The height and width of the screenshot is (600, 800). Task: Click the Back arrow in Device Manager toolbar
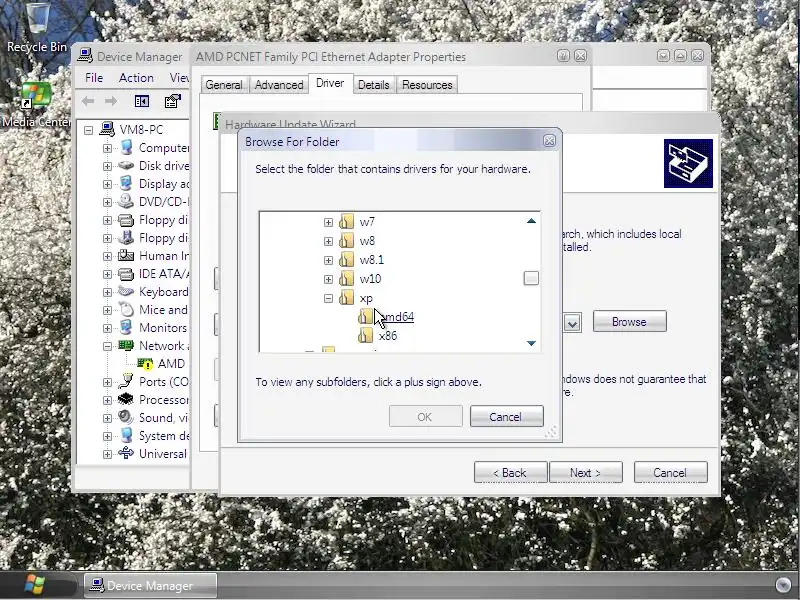88,101
